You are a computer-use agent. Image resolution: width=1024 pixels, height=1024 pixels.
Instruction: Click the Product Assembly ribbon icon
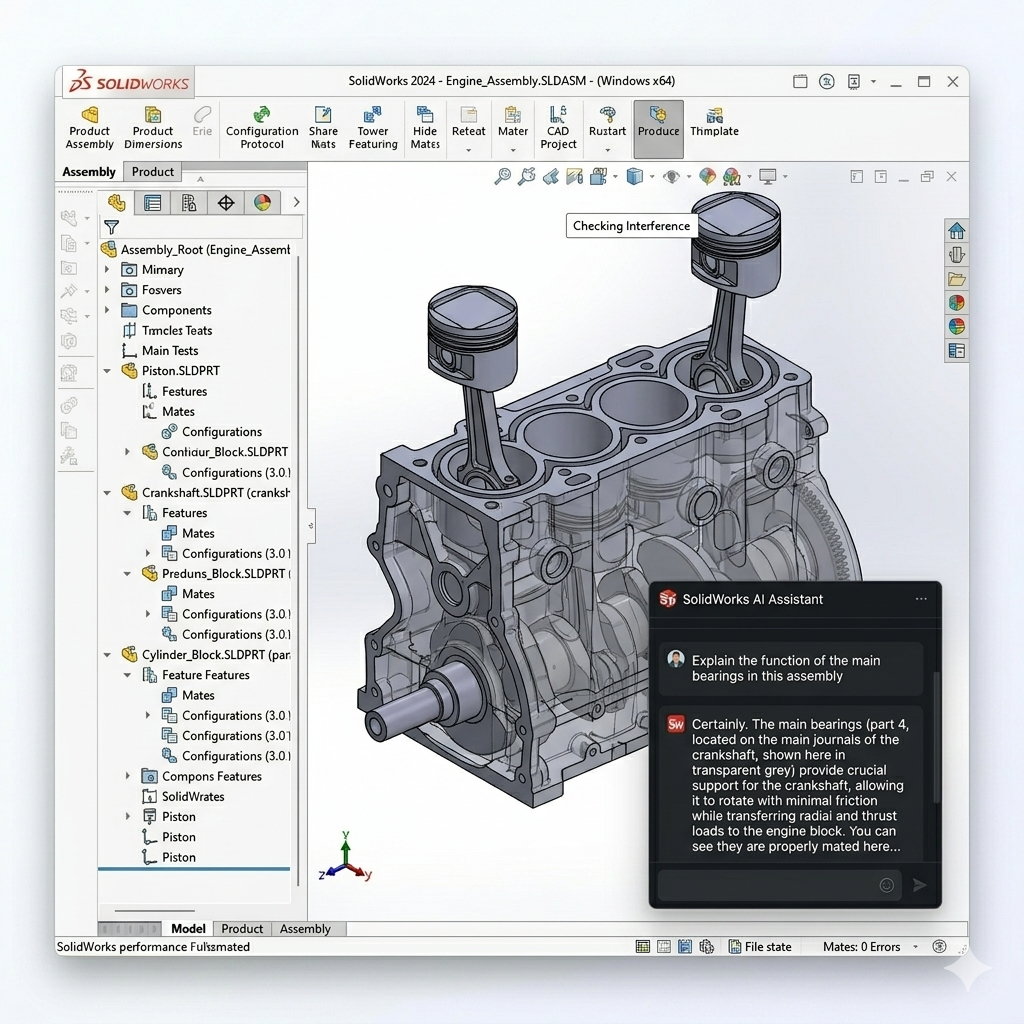[89, 129]
